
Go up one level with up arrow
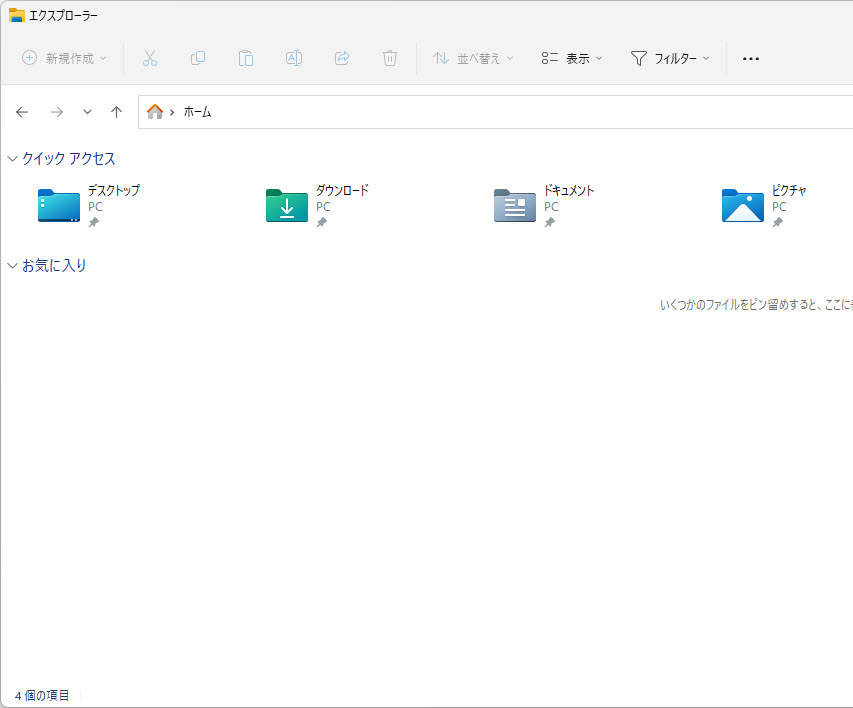tap(116, 112)
